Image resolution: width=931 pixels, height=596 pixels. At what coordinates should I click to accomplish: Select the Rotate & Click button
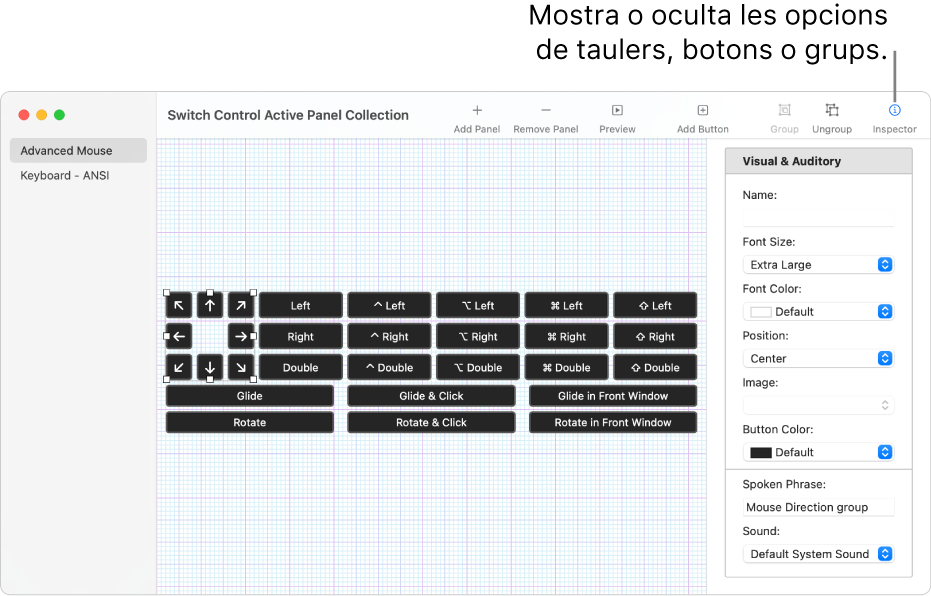431,423
